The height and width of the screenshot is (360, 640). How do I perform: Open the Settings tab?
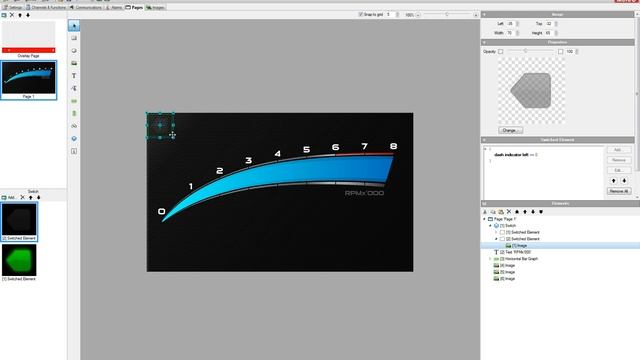point(13,7)
